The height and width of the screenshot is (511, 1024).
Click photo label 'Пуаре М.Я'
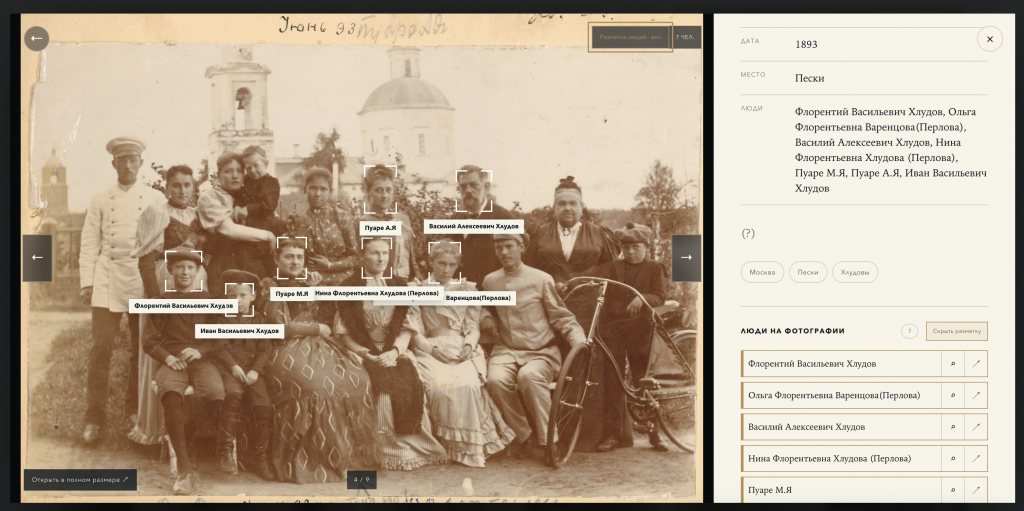coord(291,294)
